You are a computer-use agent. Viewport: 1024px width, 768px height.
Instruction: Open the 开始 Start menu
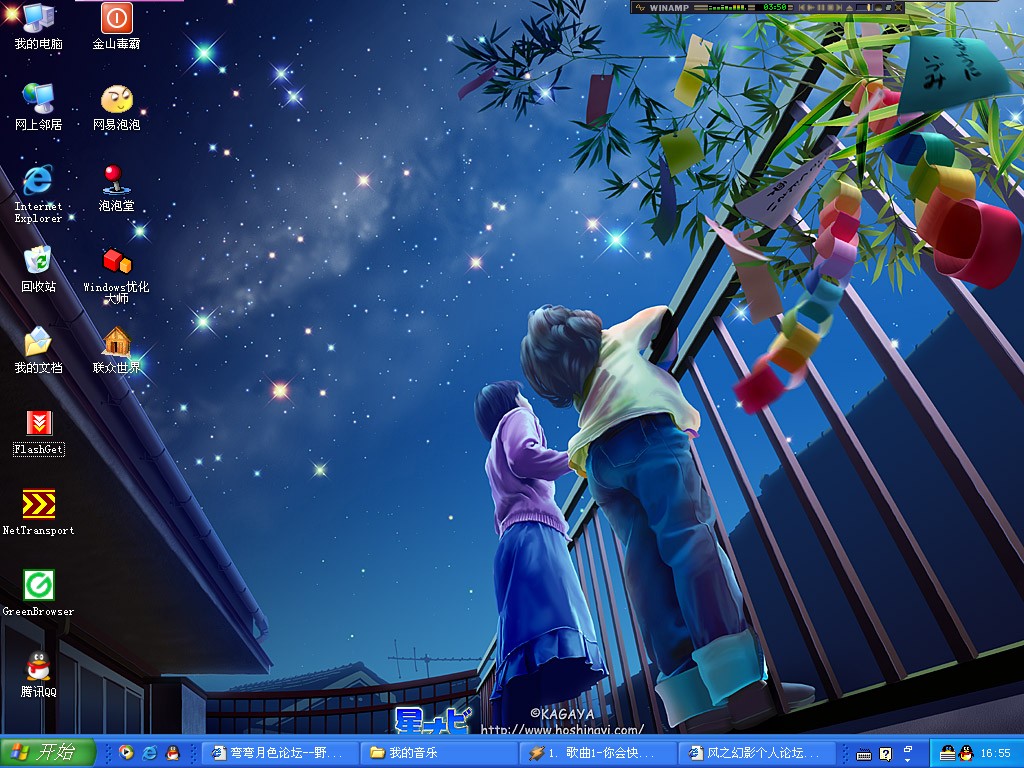48,752
